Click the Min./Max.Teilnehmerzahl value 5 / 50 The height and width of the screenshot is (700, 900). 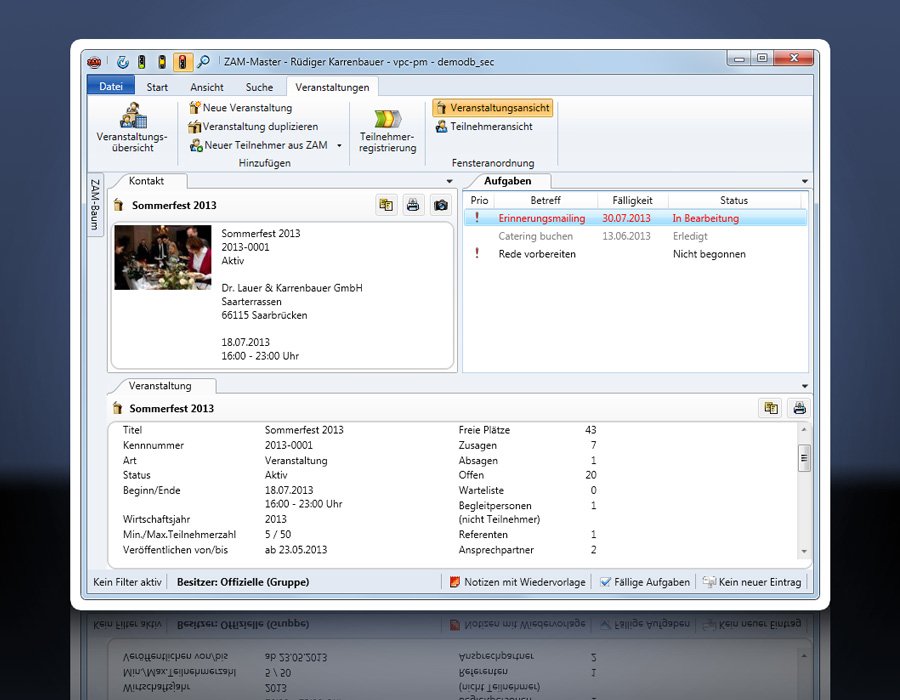278,534
